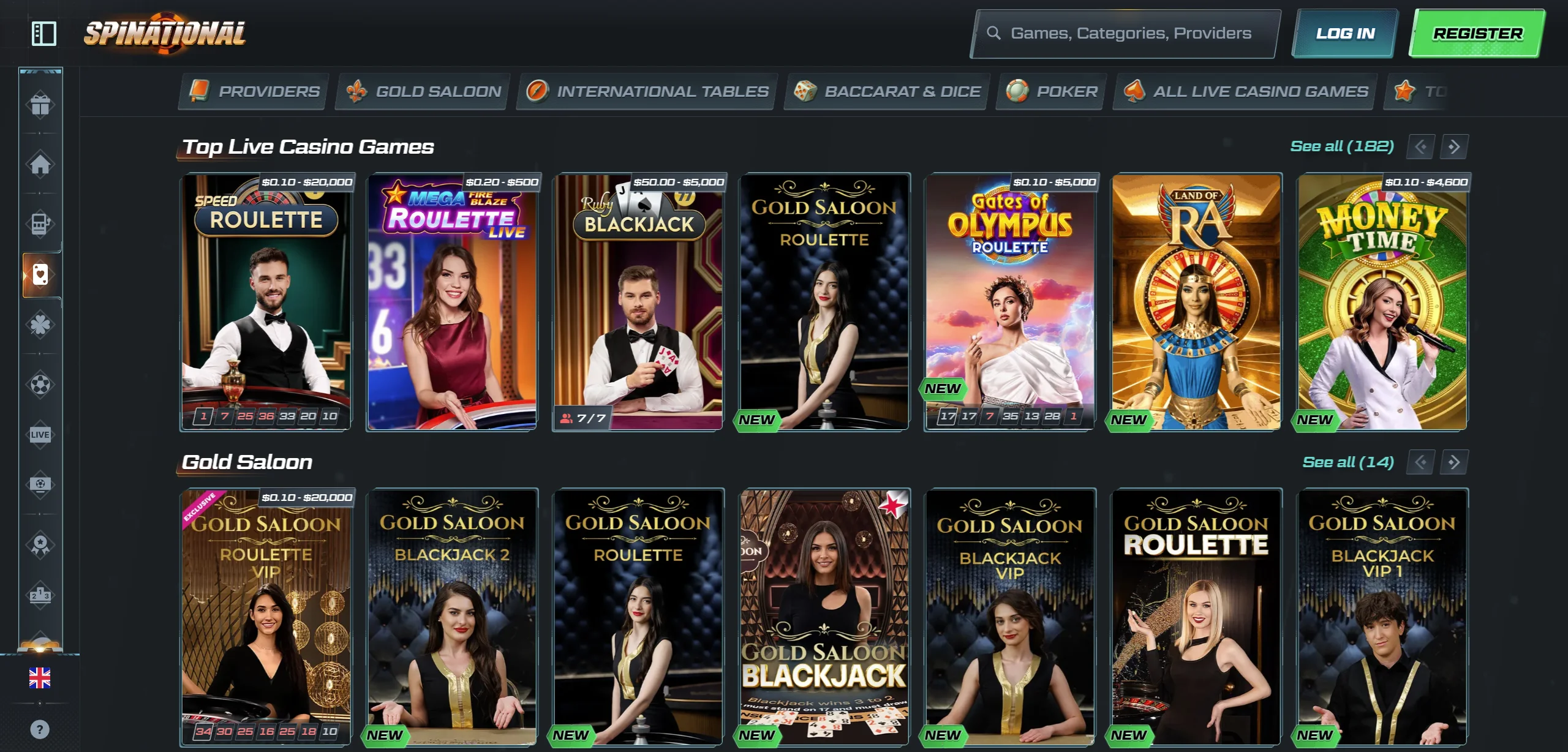The width and height of the screenshot is (1568, 752).
Task: Open Gold Saloon Blackjack 2 thumbnail
Action: click(x=453, y=617)
